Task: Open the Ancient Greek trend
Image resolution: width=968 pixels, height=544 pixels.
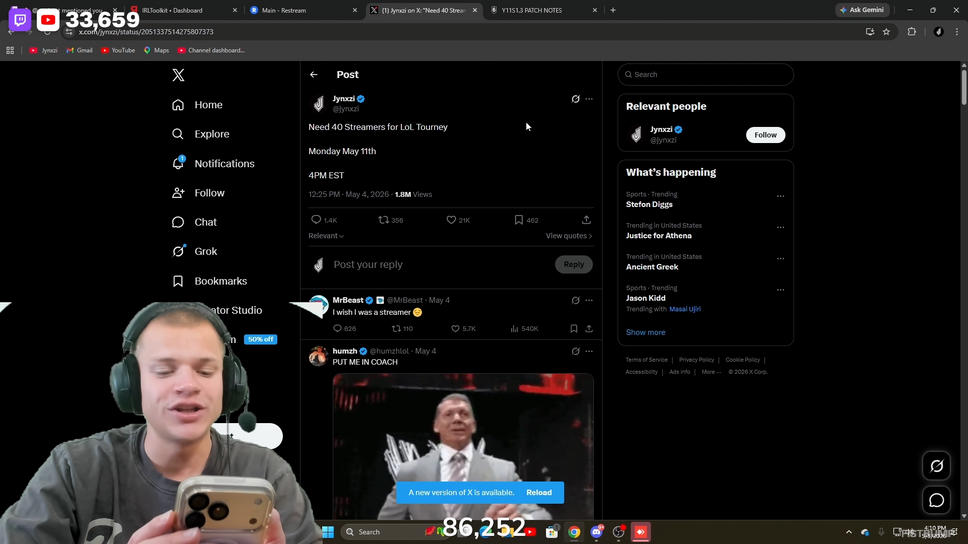Action: click(652, 267)
